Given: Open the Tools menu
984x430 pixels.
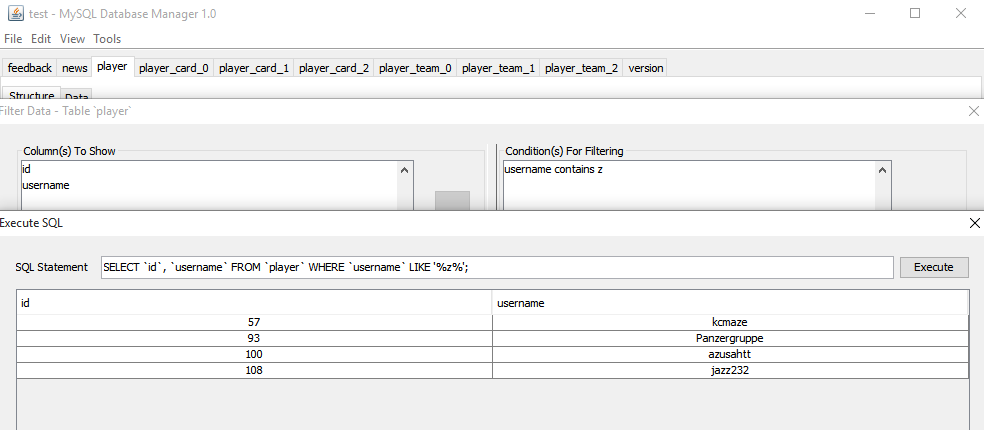Looking at the screenshot, I should (107, 39).
